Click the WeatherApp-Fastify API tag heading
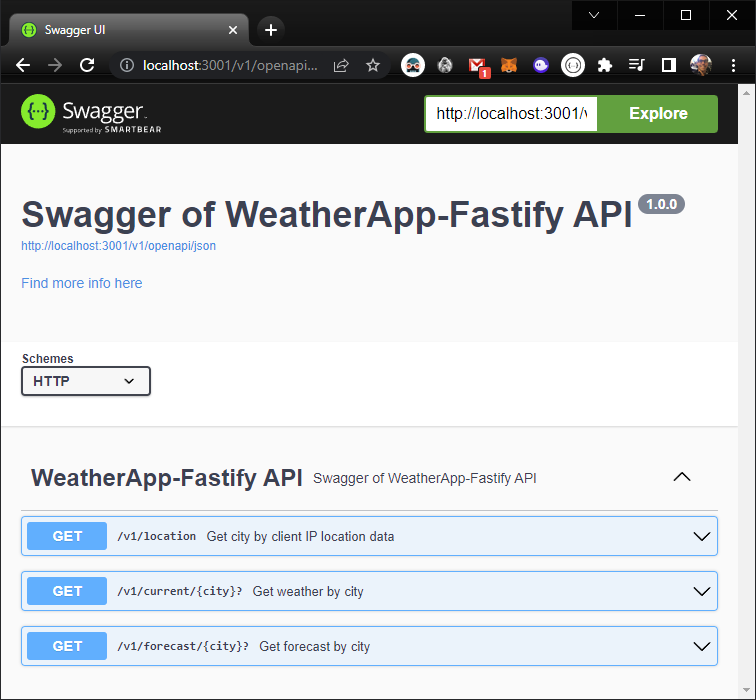 166,478
